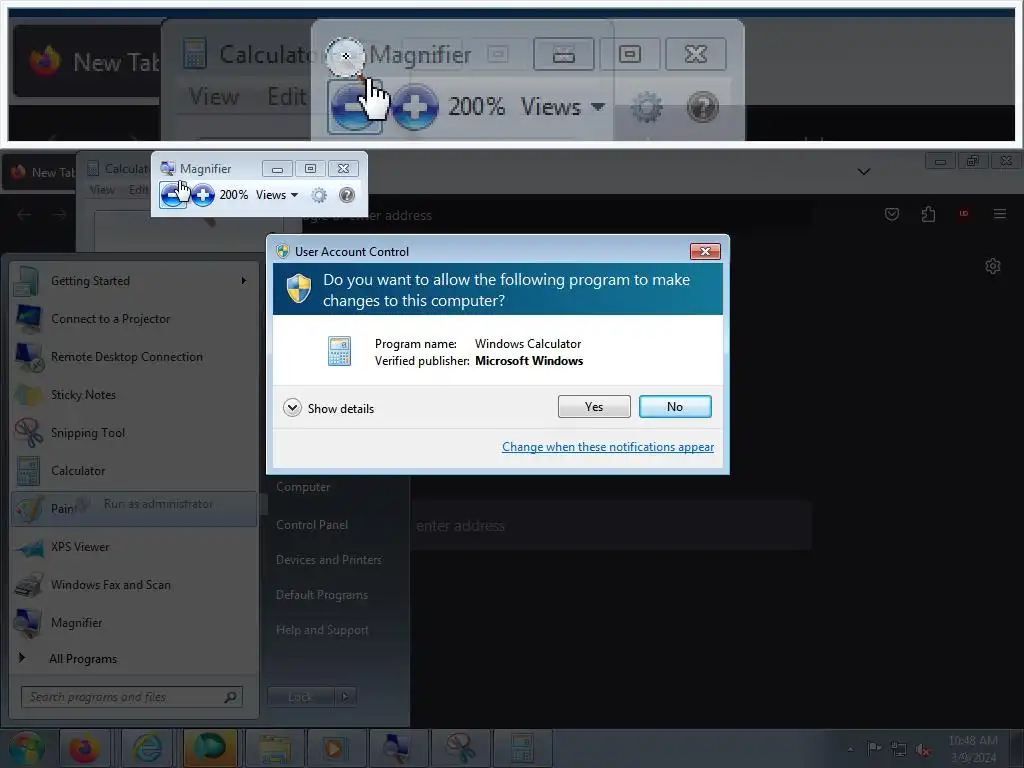The width and height of the screenshot is (1024, 768).
Task: Expand the shutdown options arrow beside Lock
Action: 345,697
